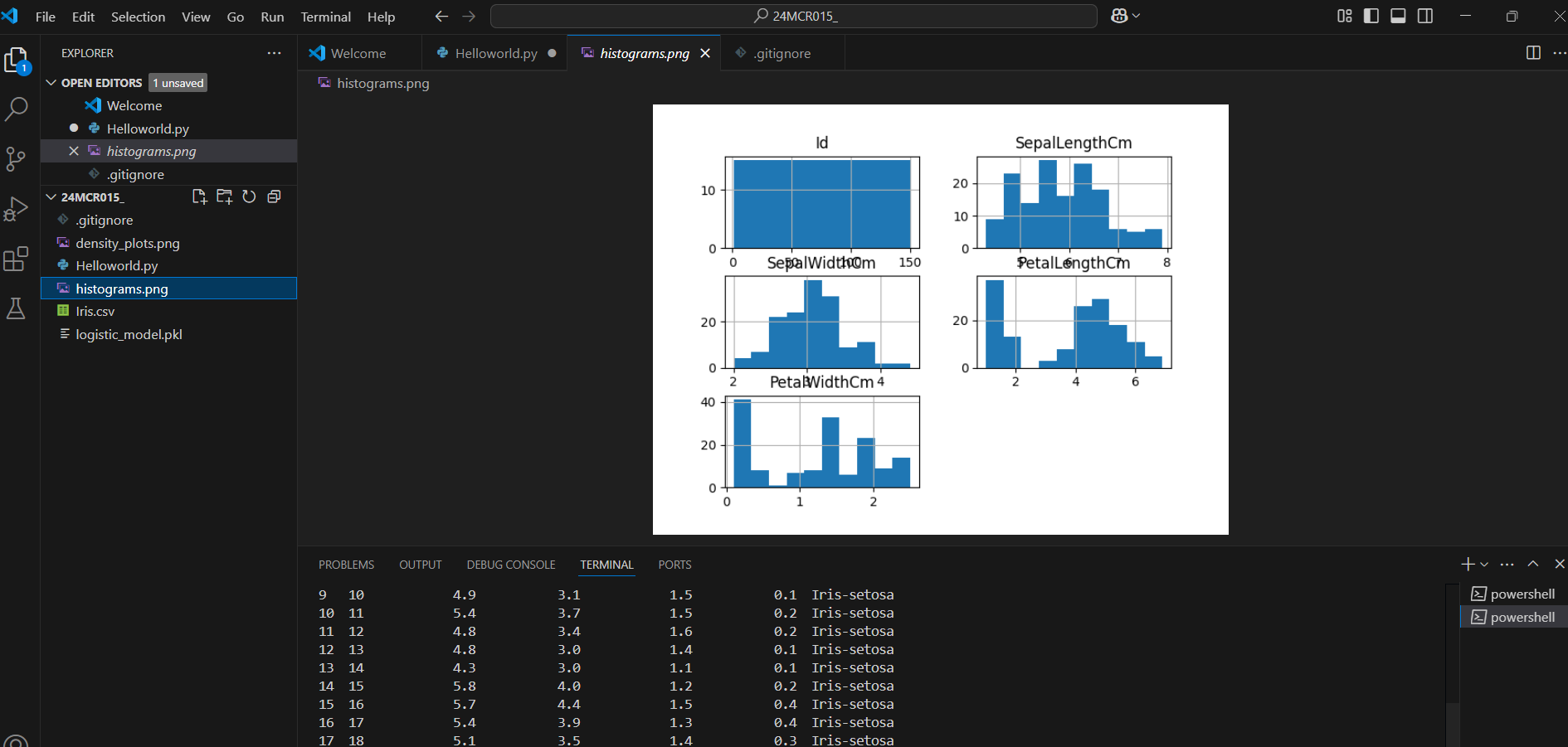Image resolution: width=1568 pixels, height=747 pixels.
Task: Open the Run menu
Action: coord(272,17)
